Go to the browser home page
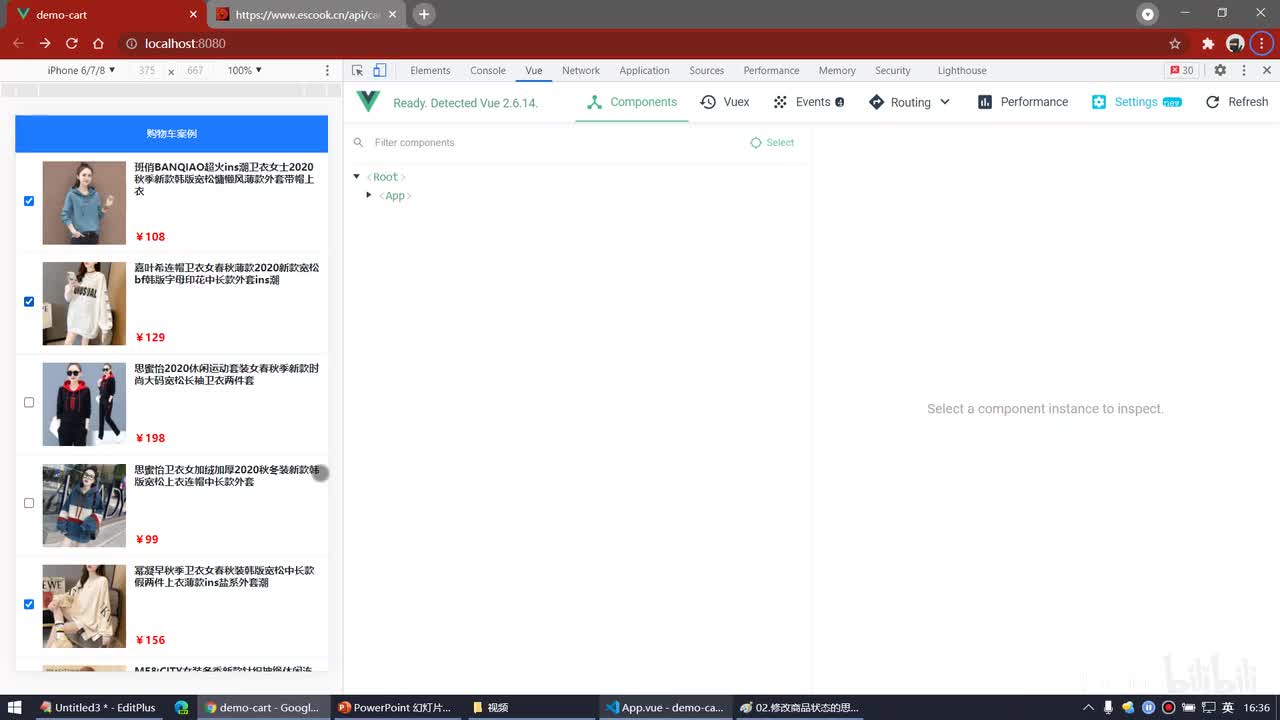The width and height of the screenshot is (1280, 720). 98,43
